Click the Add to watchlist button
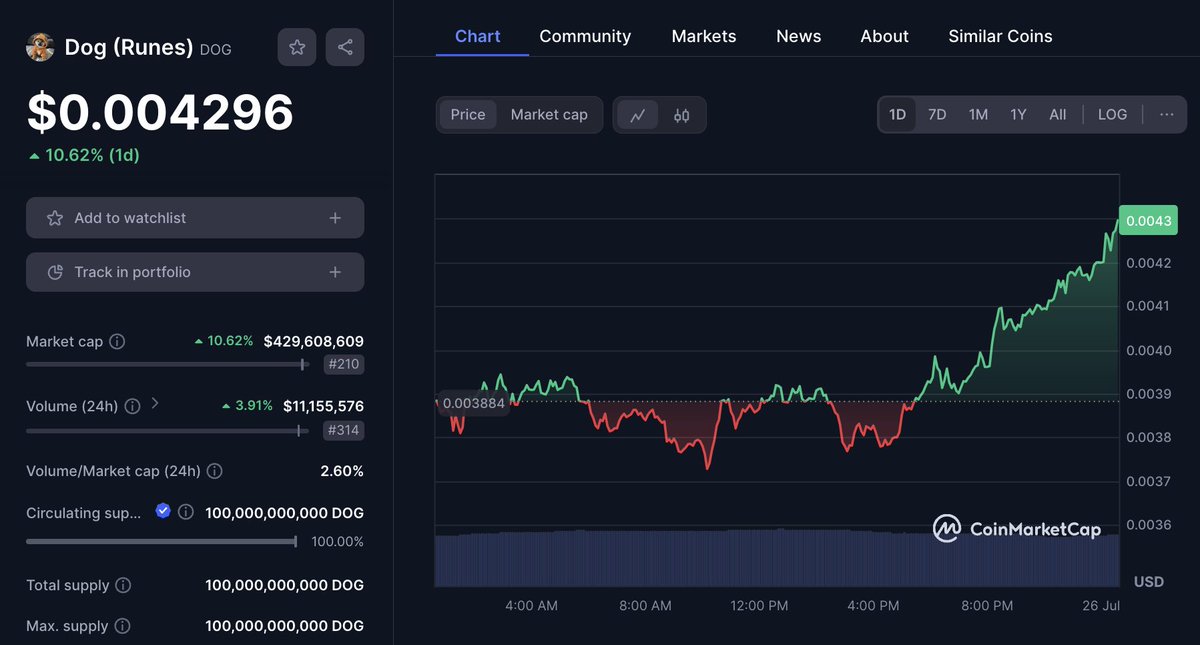 [195, 218]
